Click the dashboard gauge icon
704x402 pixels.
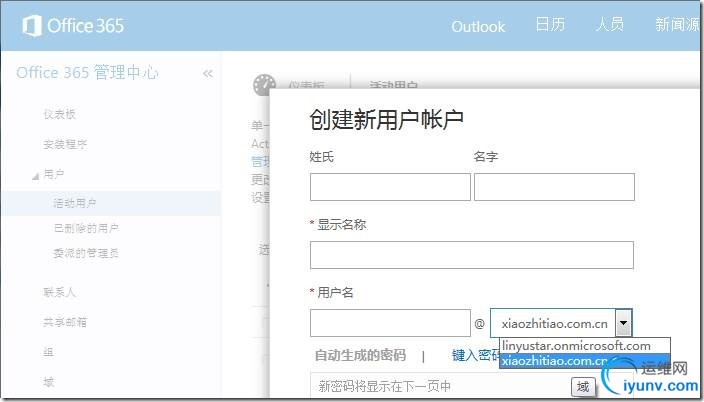coord(264,84)
